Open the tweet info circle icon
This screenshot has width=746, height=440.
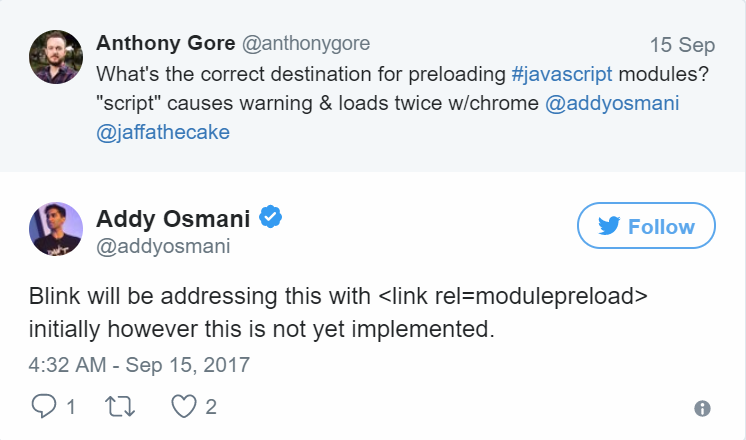(x=702, y=408)
